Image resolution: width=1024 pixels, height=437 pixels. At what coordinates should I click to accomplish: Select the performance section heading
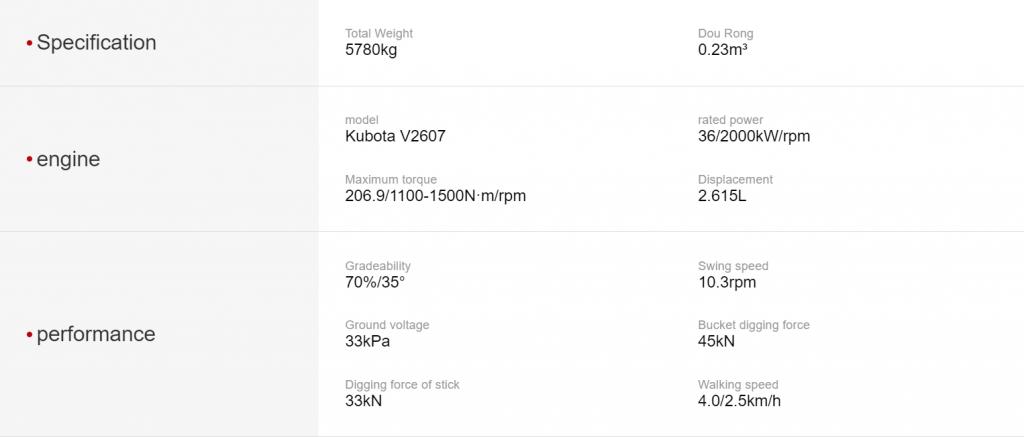click(96, 334)
